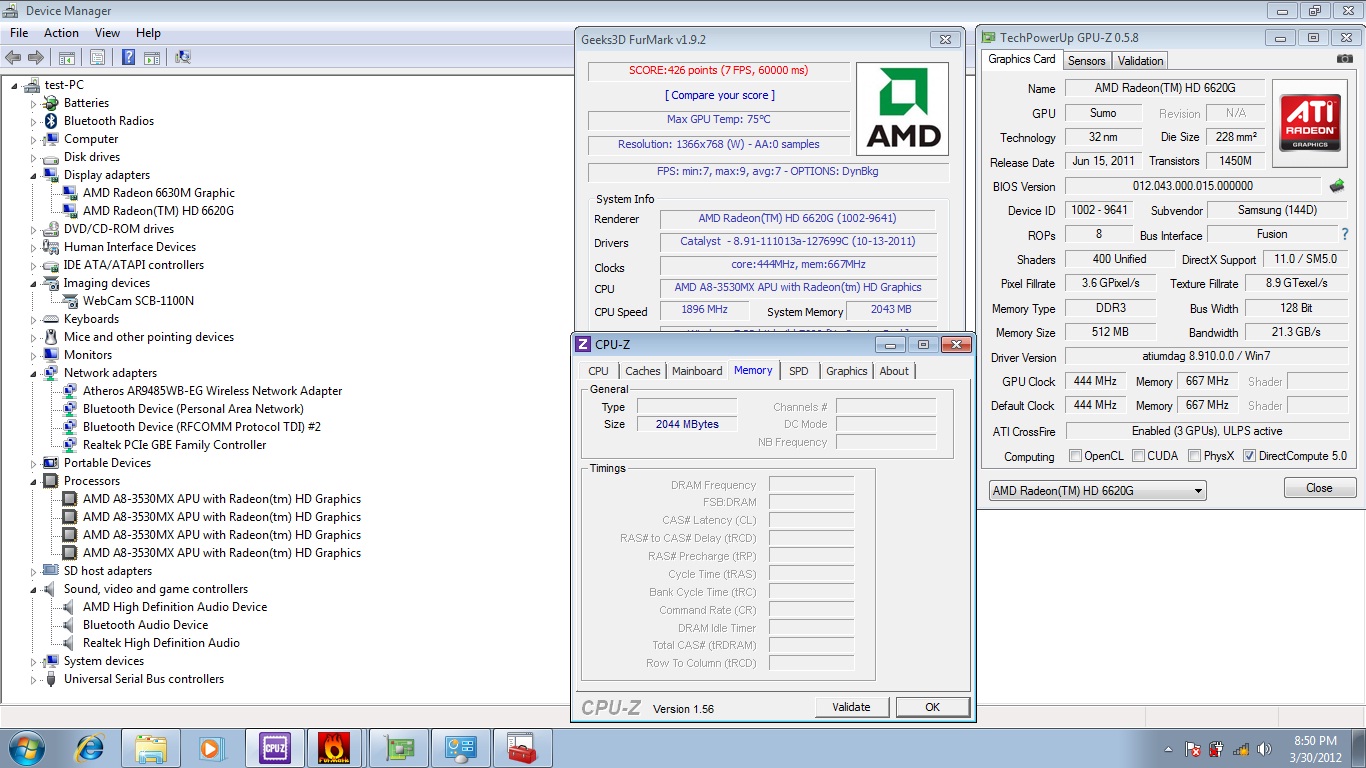Collapse the Network adapters node
The height and width of the screenshot is (768, 1366).
coord(33,373)
